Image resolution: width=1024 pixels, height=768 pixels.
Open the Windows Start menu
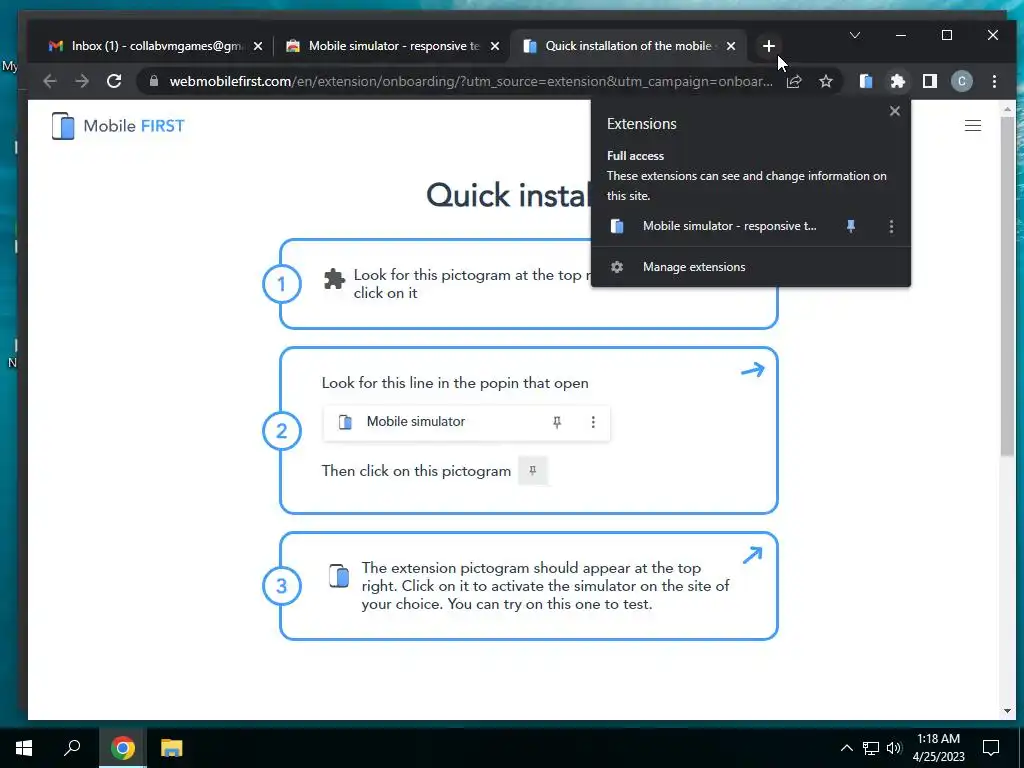click(24, 748)
